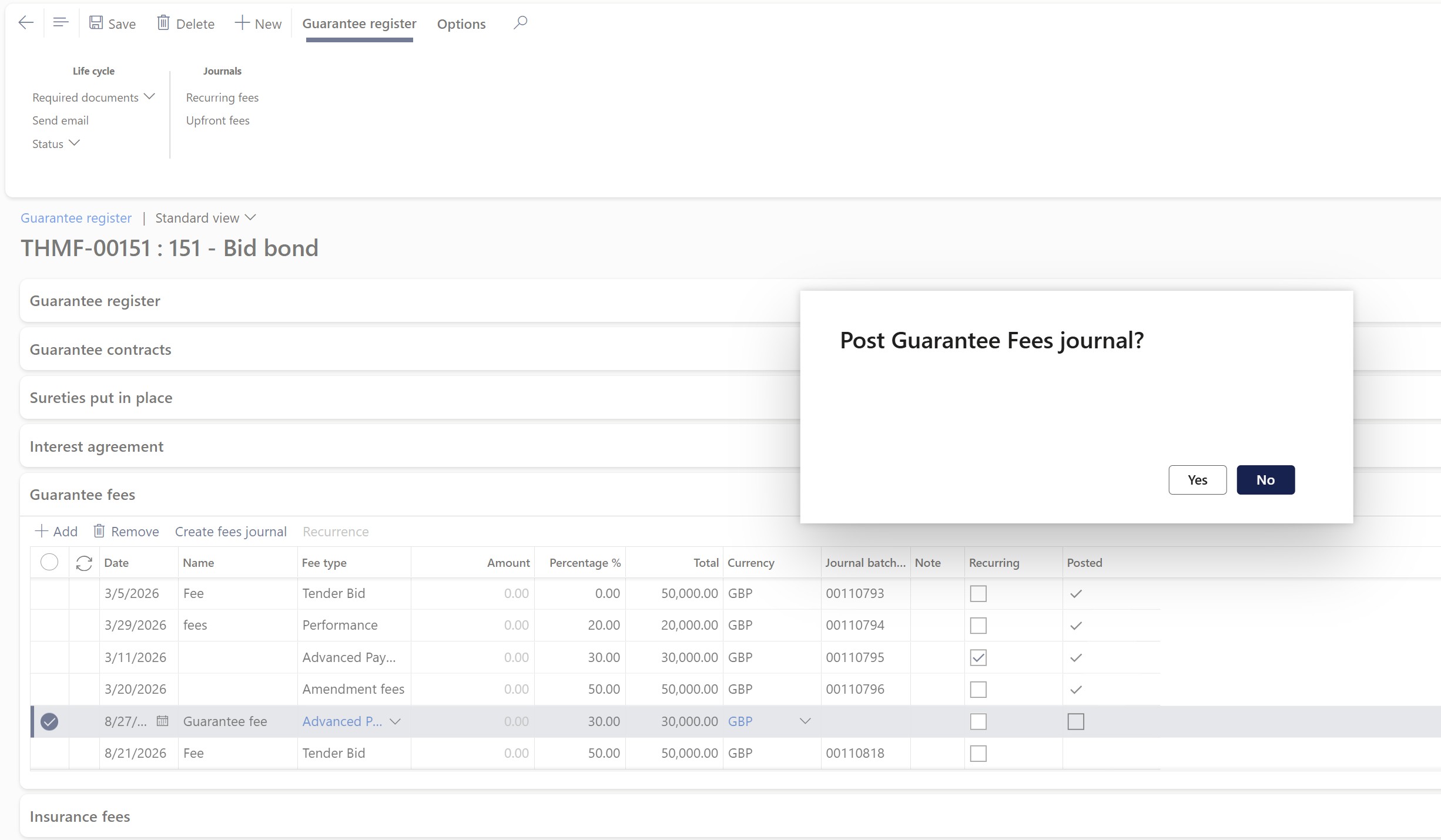Screen dimensions: 1441x840
Task: Click the New plus icon
Action: click(242, 23)
